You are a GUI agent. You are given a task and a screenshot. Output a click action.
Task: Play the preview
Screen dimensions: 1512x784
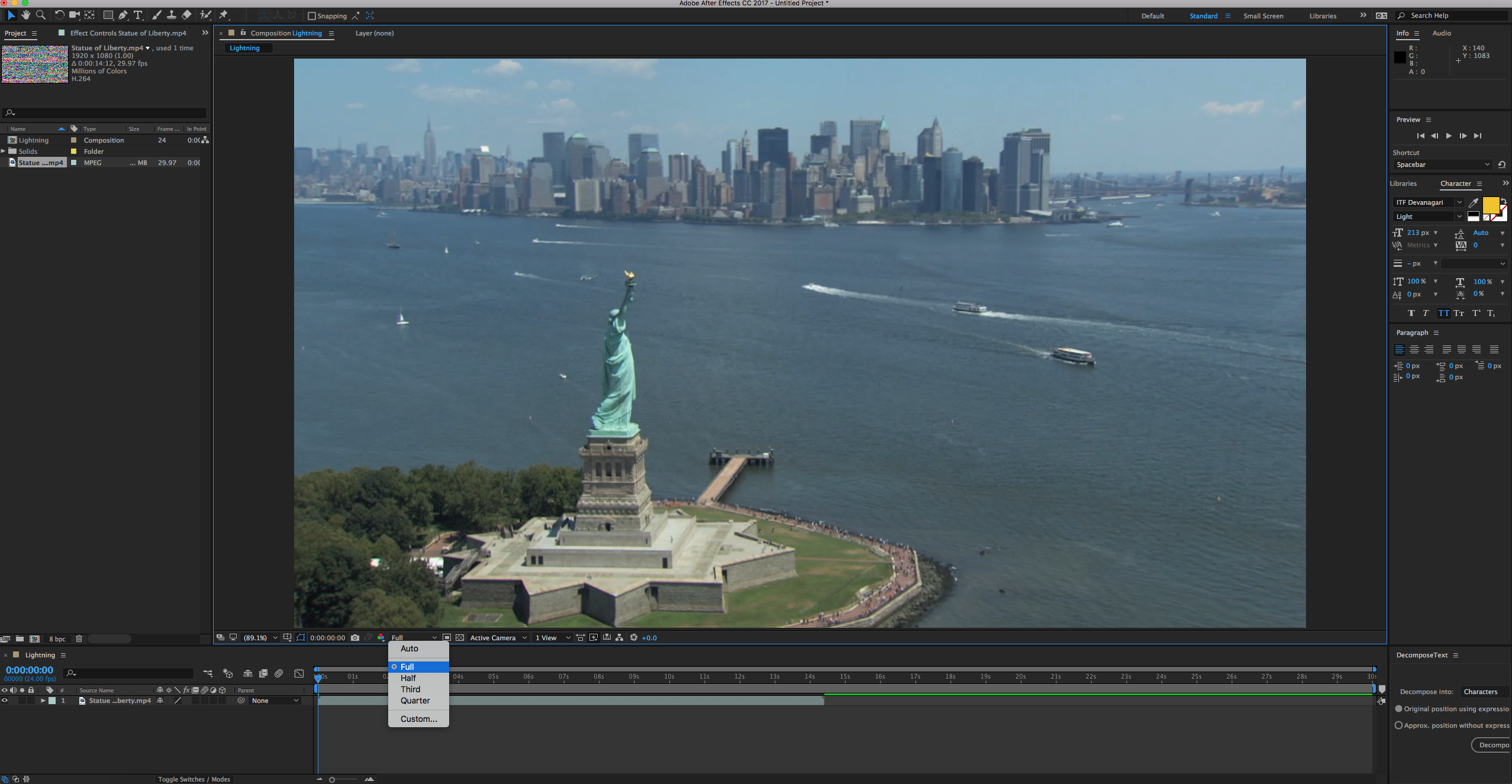pos(1448,136)
